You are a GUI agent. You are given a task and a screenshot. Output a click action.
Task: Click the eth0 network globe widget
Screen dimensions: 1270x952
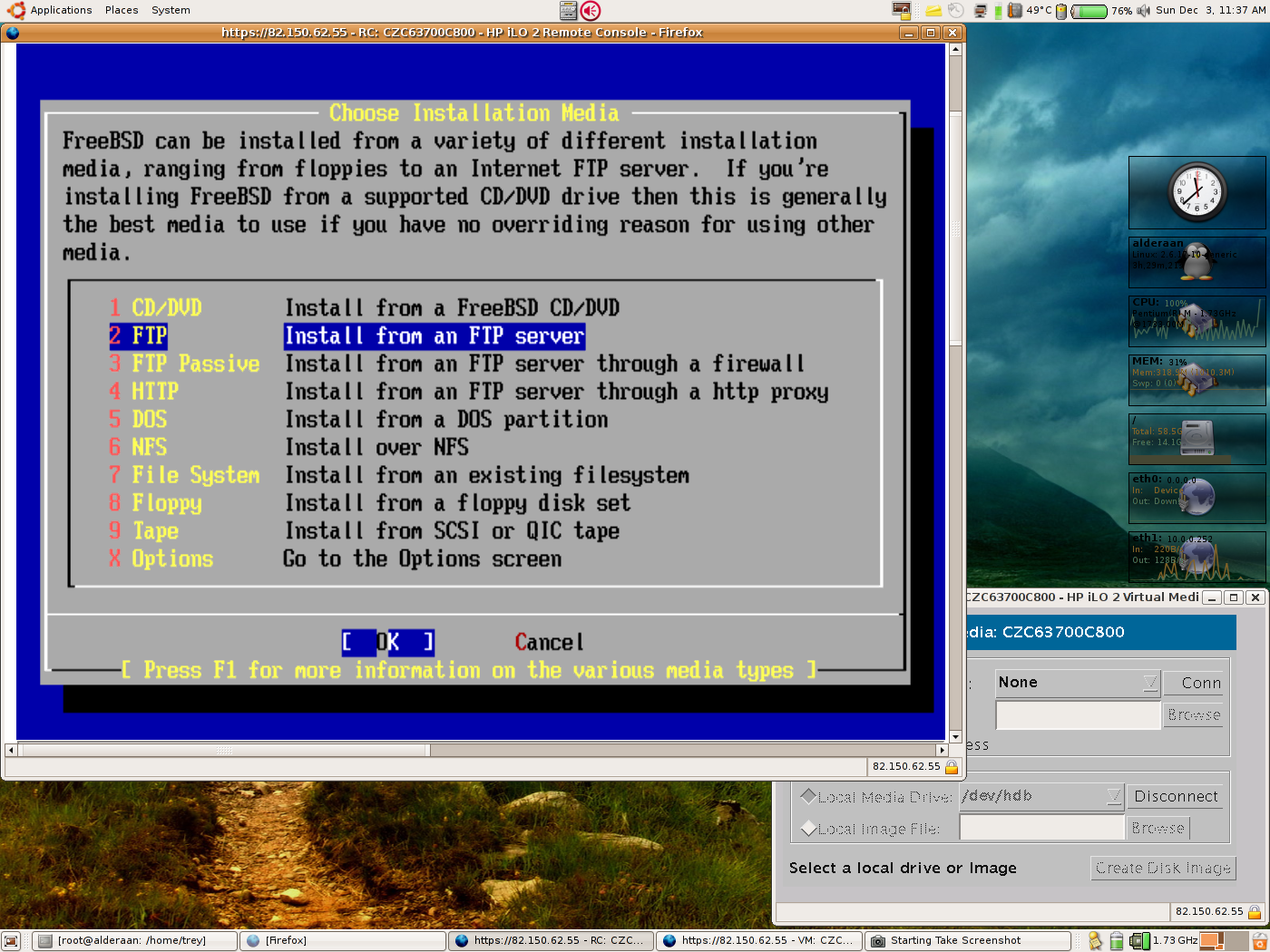coord(1197,498)
